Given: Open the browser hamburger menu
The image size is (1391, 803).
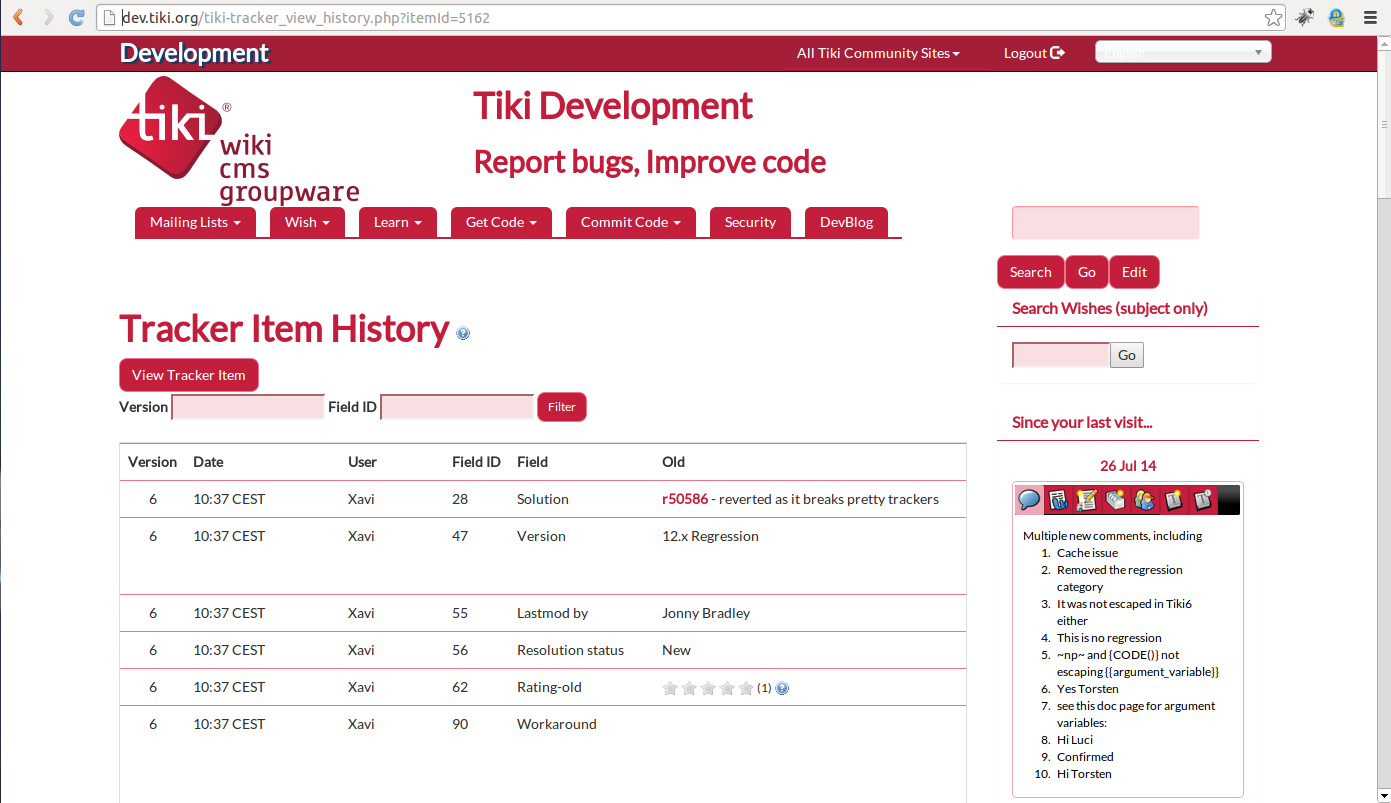Looking at the screenshot, I should [1369, 17].
